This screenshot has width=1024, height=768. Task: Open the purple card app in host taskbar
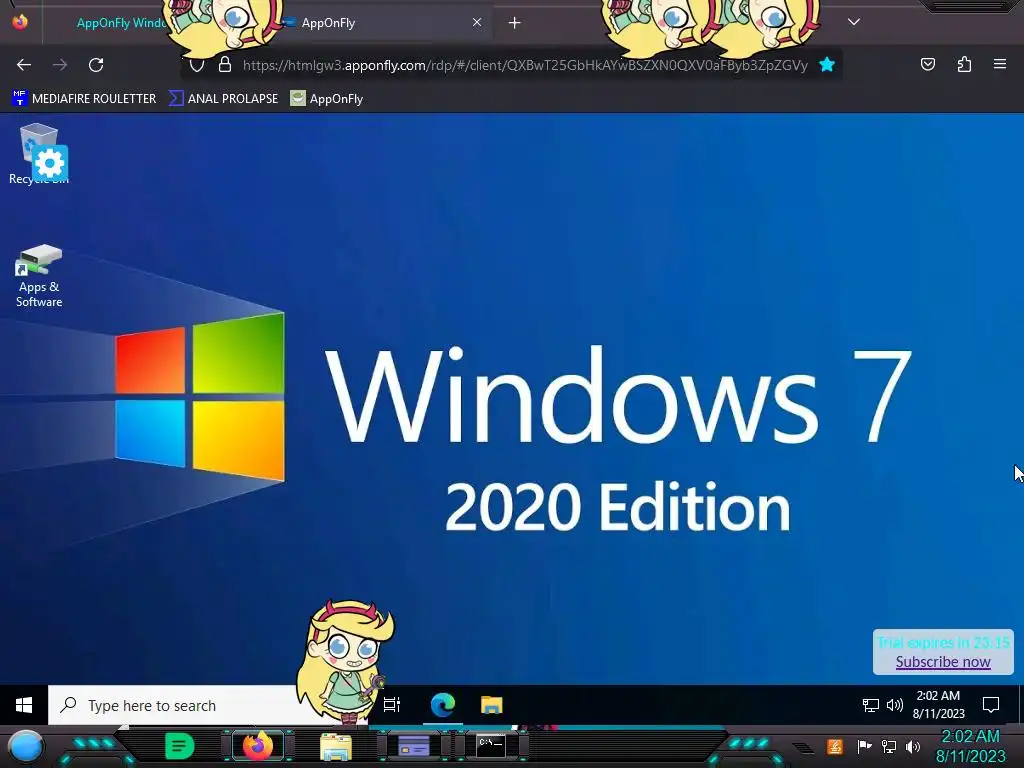click(x=413, y=746)
